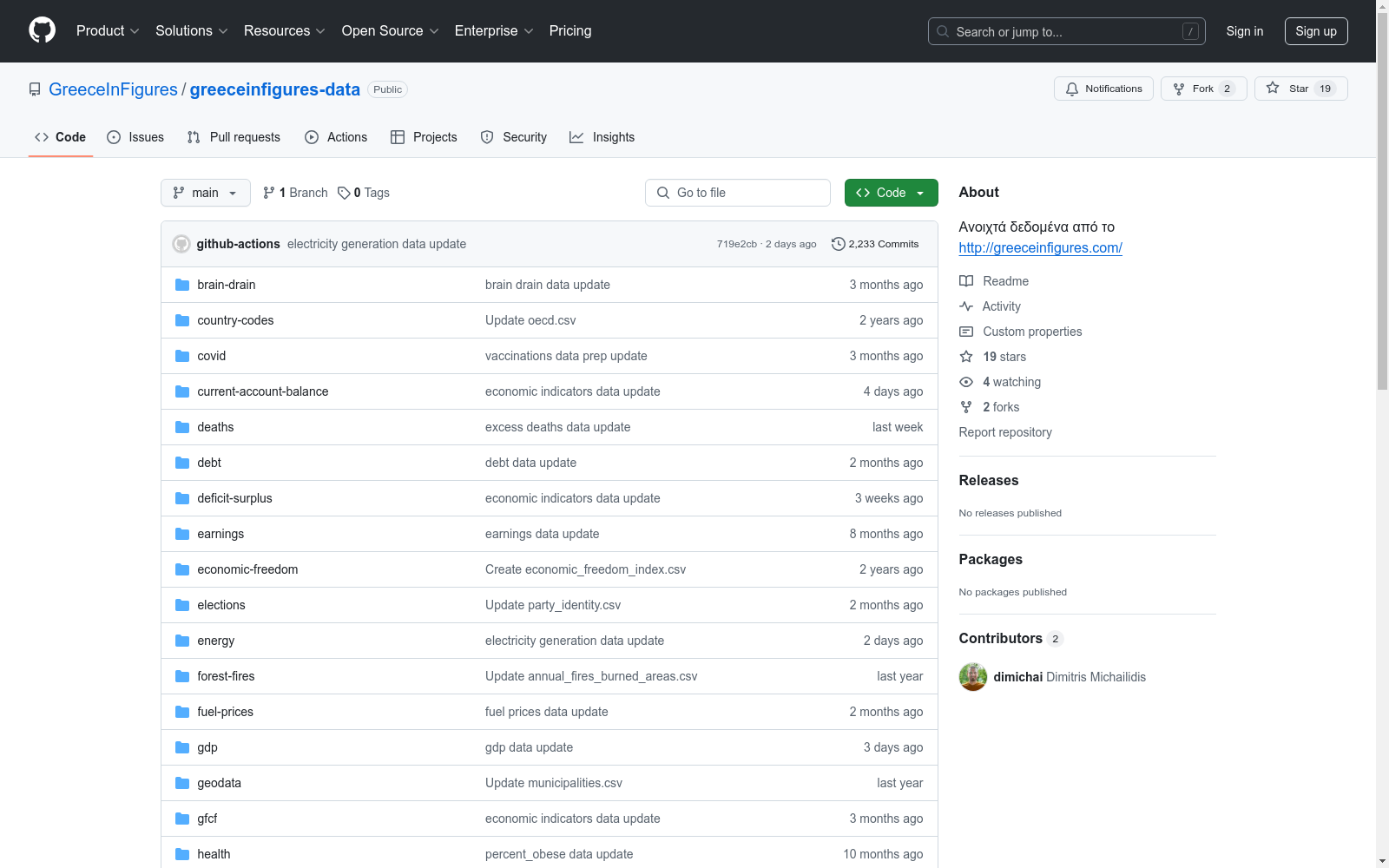Click the page vertical scrollbar thumb
Image resolution: width=1389 pixels, height=868 pixels.
[1383, 200]
